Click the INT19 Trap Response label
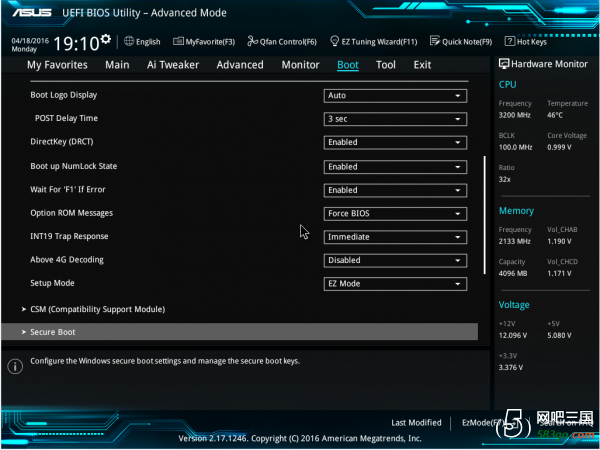Viewport: 600px width, 450px height. [x=69, y=236]
